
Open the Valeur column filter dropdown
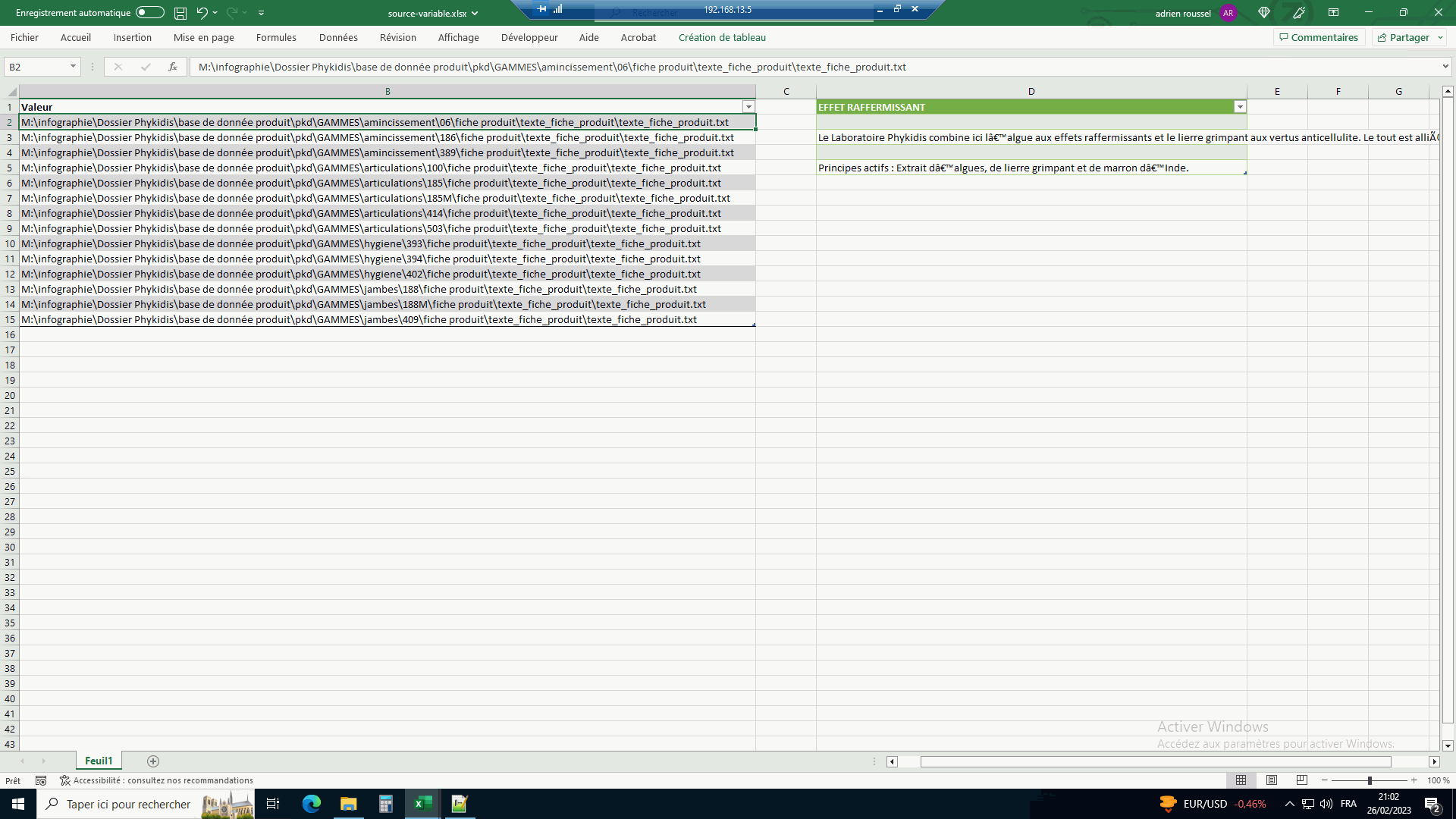click(748, 107)
